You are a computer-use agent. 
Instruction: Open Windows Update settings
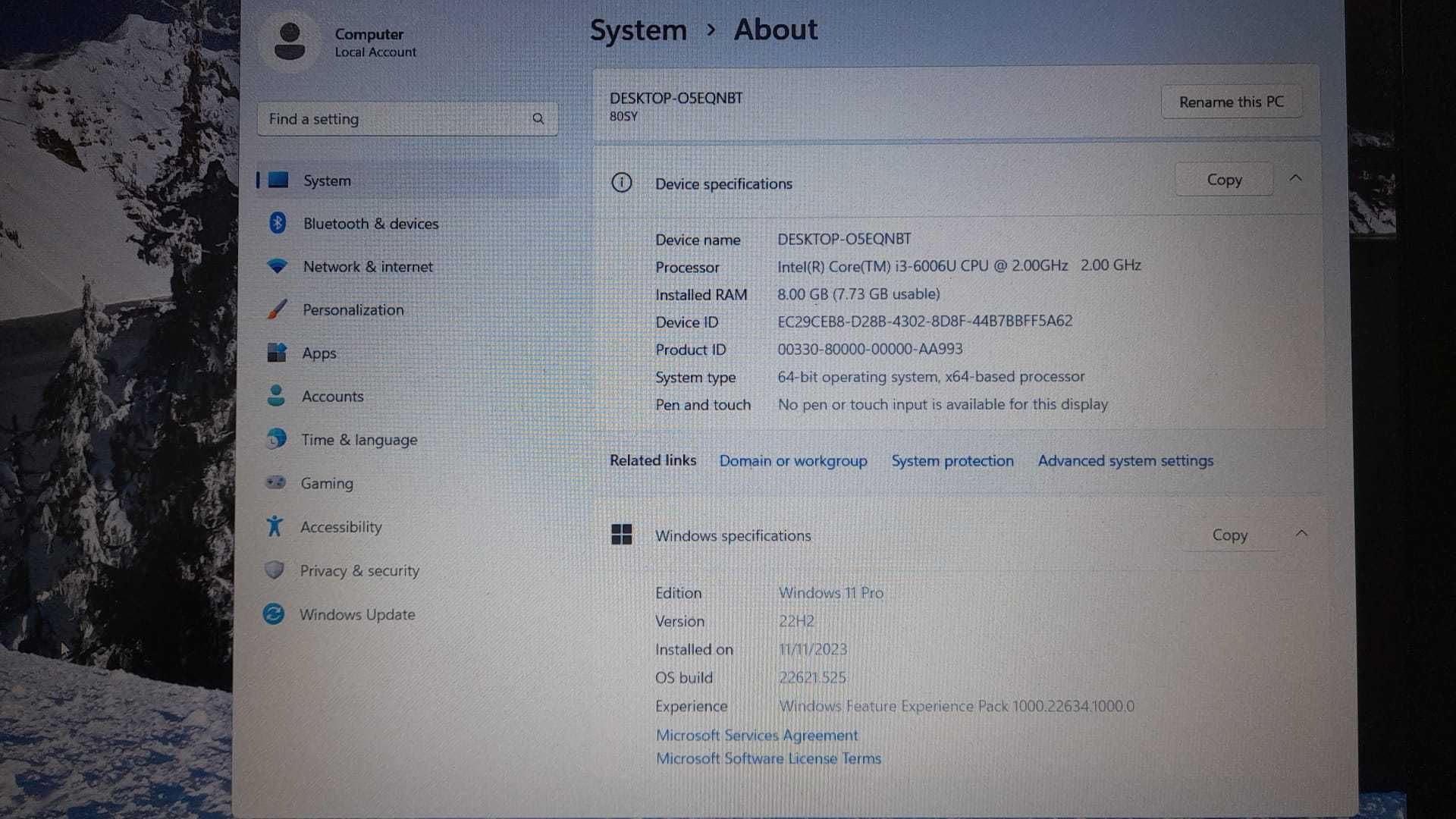(407, 614)
